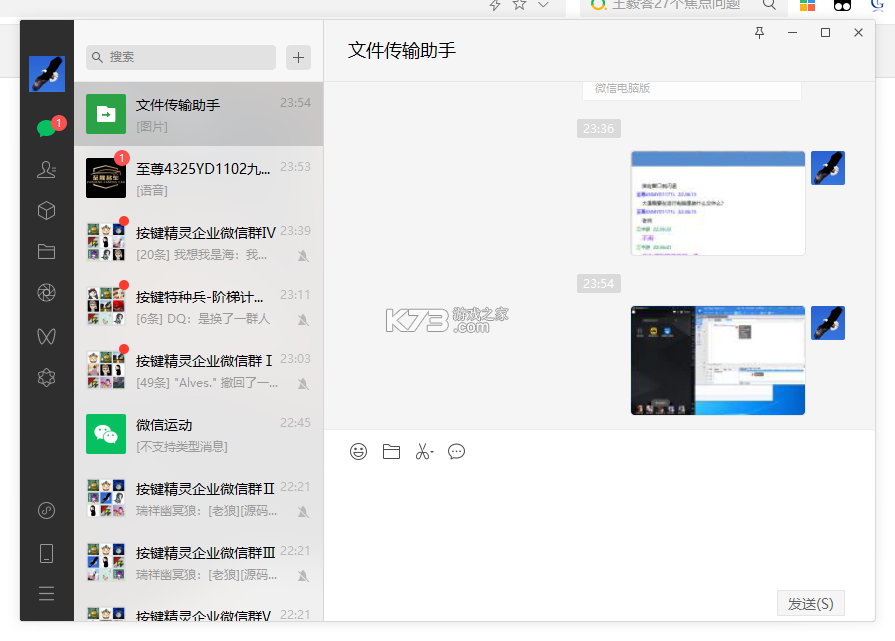Click the green 文件传输助手 avatar icon

coord(106,114)
